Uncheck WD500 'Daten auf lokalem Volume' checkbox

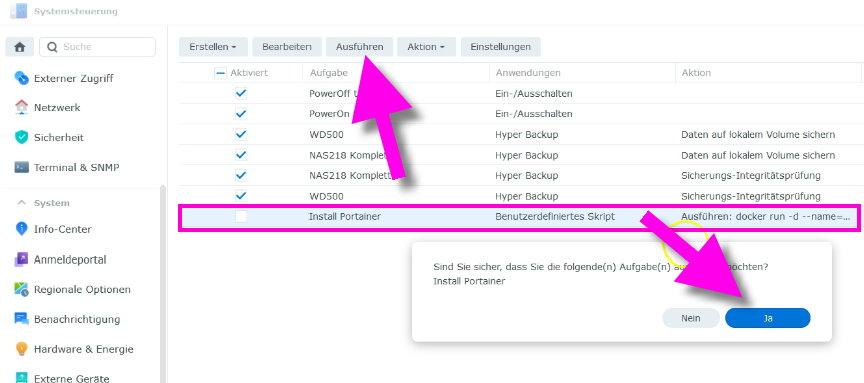[x=241, y=134]
